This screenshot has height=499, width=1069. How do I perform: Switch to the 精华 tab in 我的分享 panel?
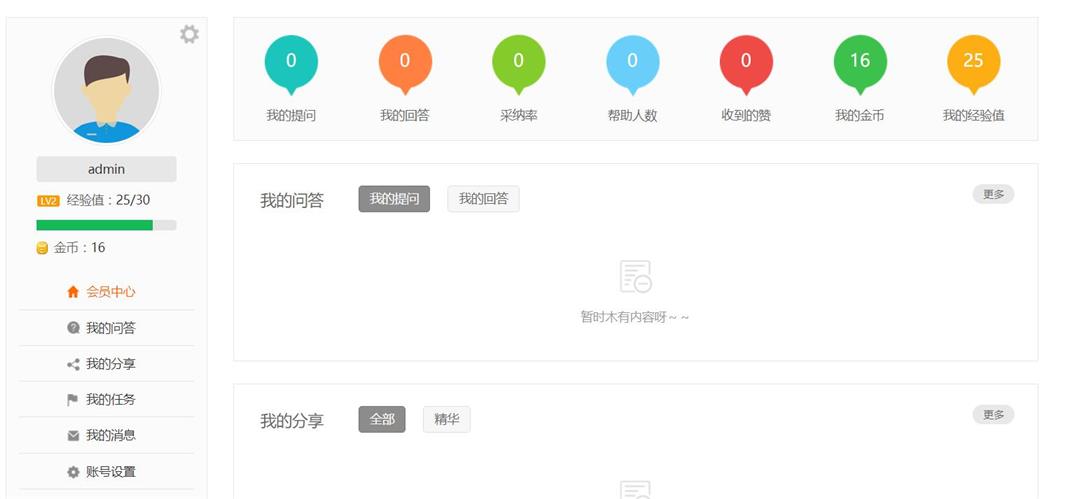447,420
